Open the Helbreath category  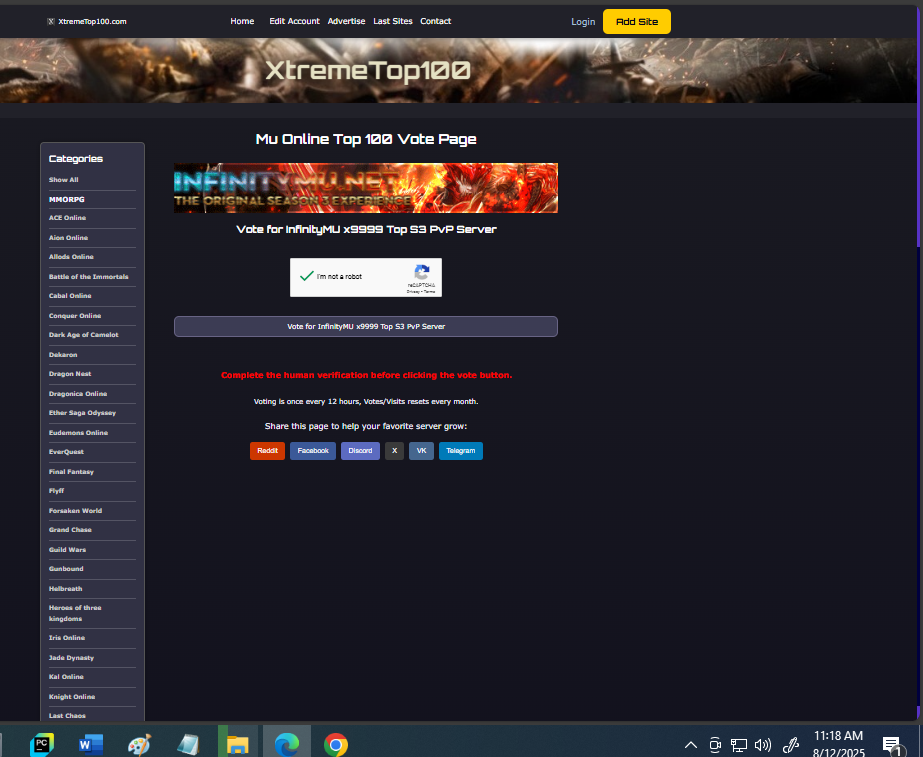coord(65,589)
